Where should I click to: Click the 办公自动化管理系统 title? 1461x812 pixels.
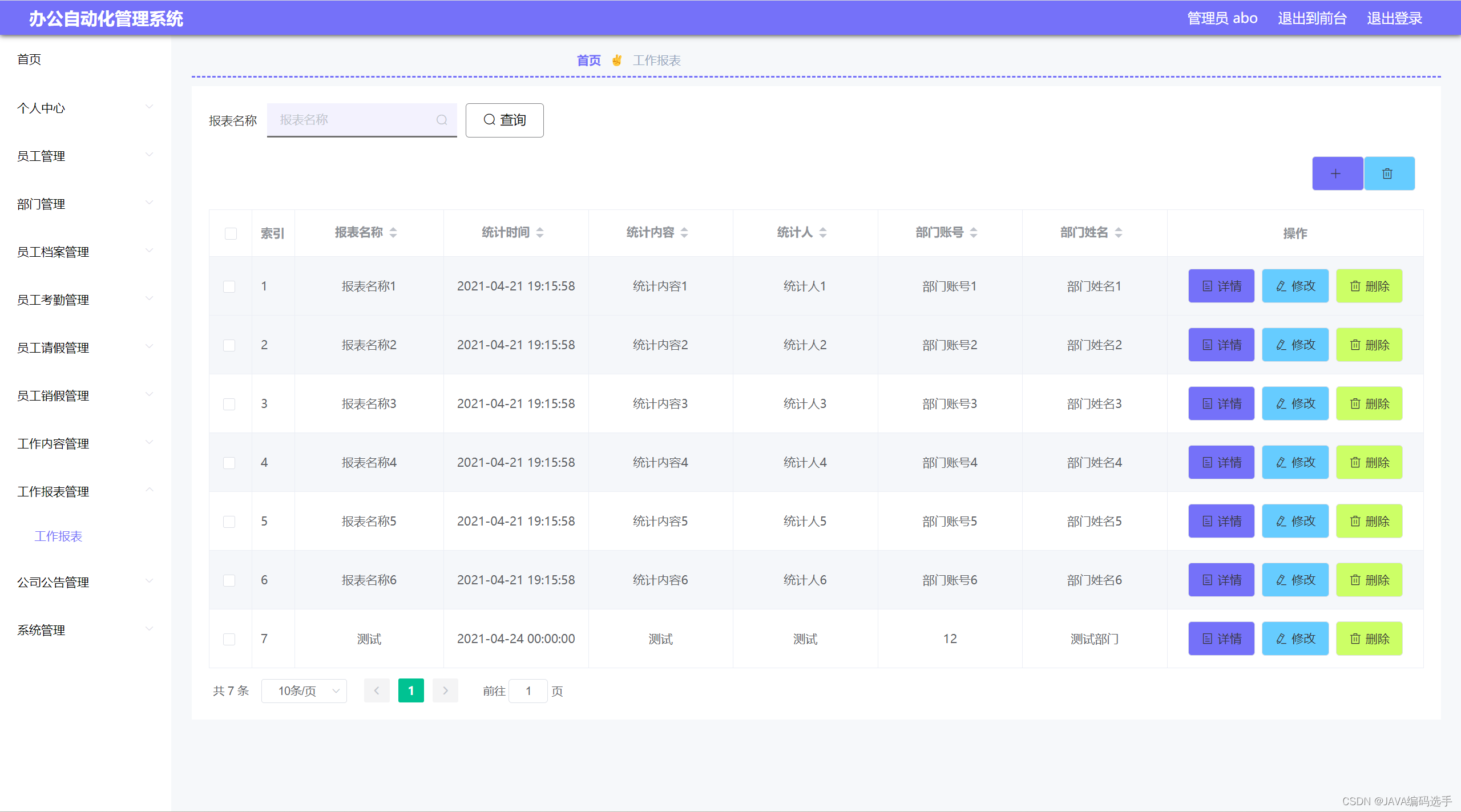click(106, 19)
